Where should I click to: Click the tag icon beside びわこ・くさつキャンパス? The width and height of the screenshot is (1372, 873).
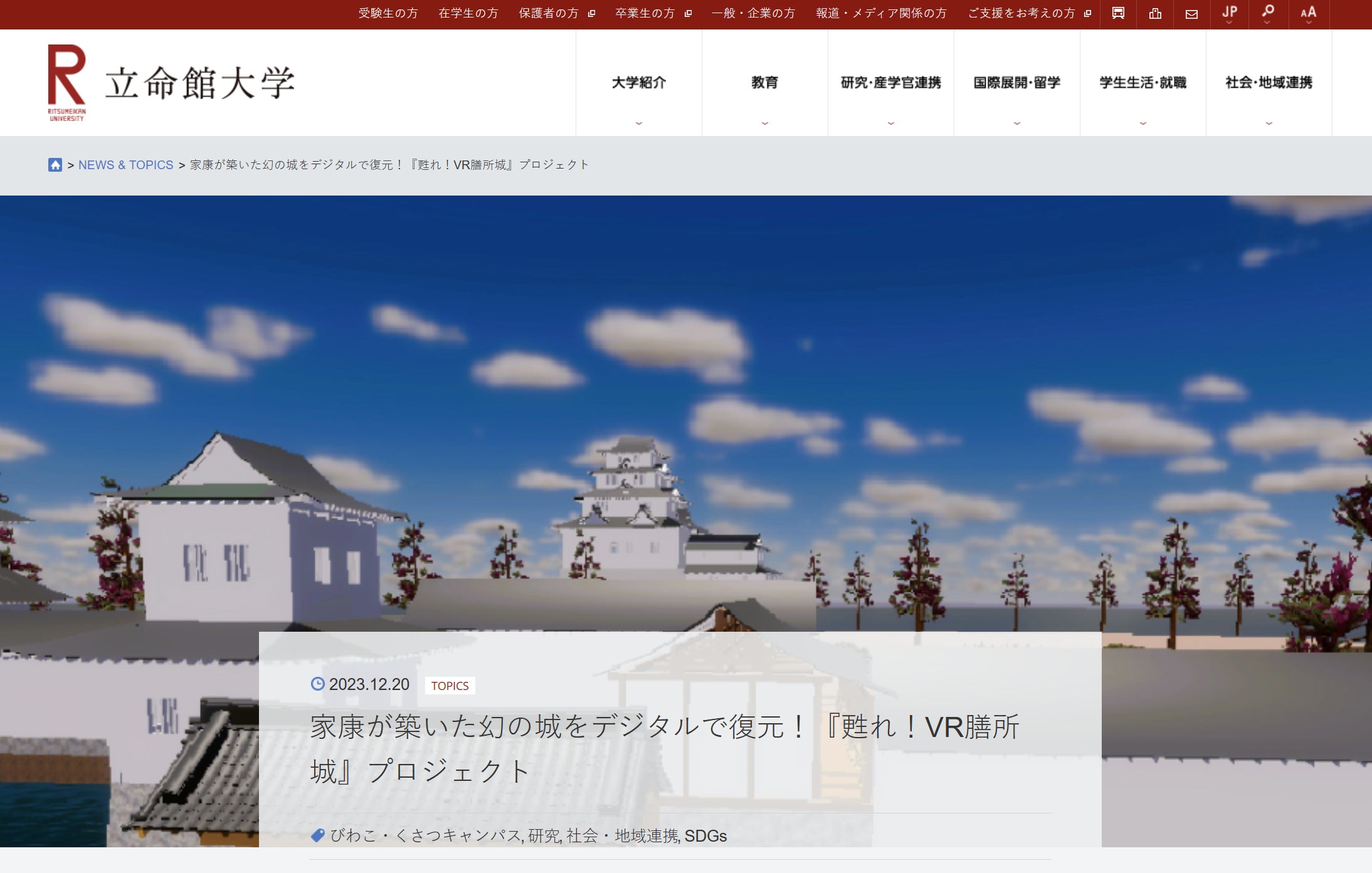click(318, 835)
